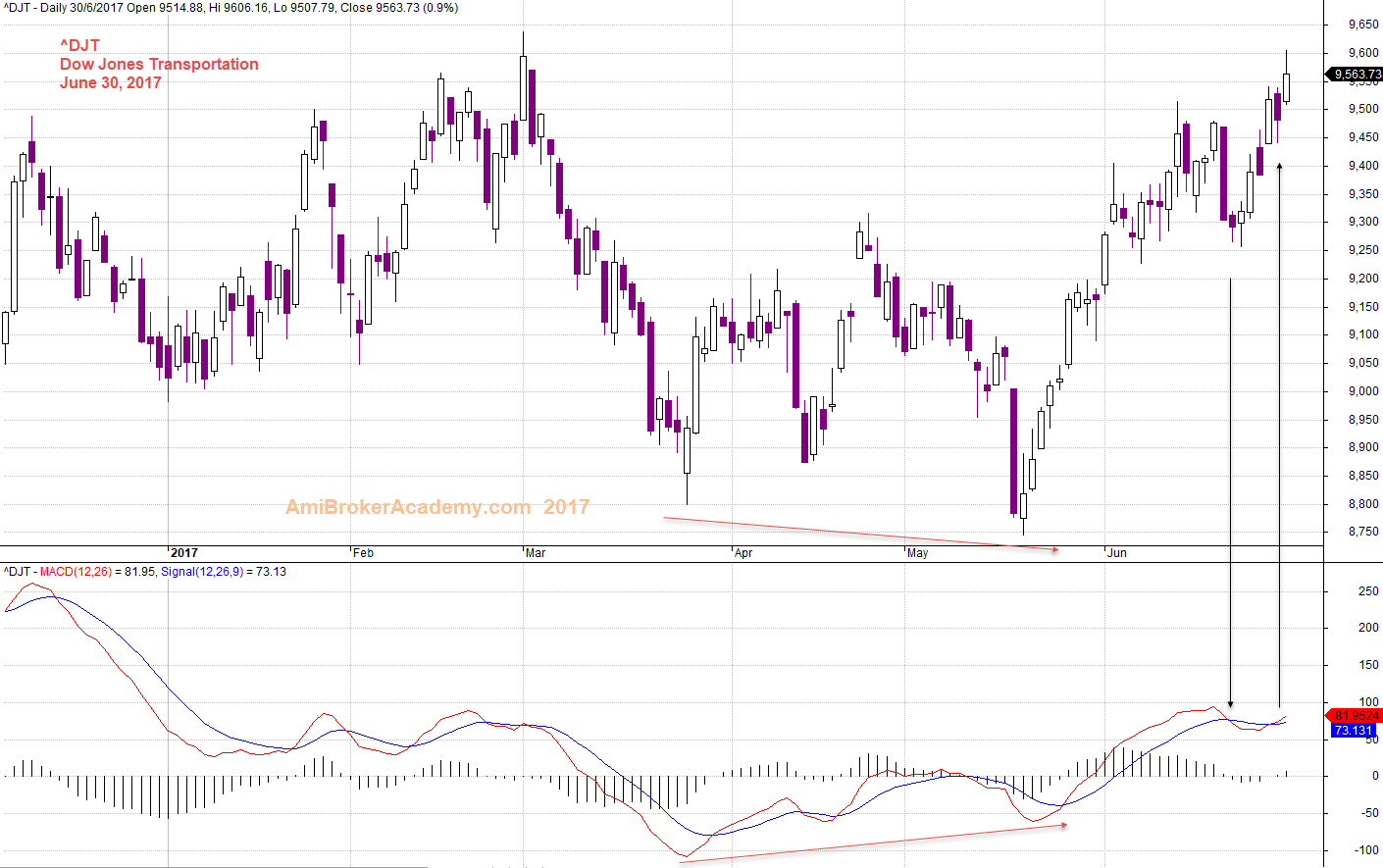Screen dimensions: 1383x868
Task: Click the 9,400 price axis label
Action: click(1362, 166)
